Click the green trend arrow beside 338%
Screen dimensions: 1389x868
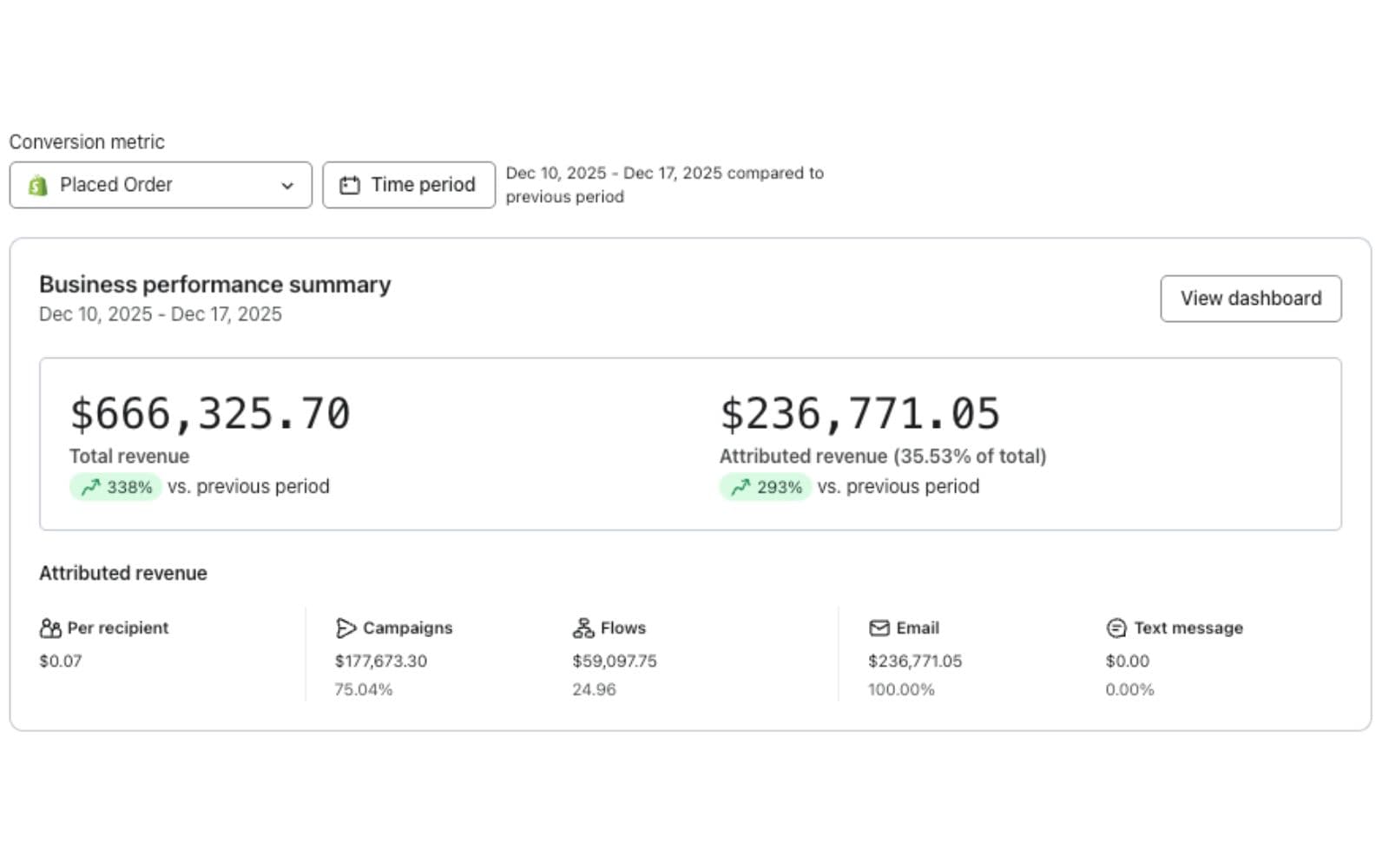pos(89,487)
